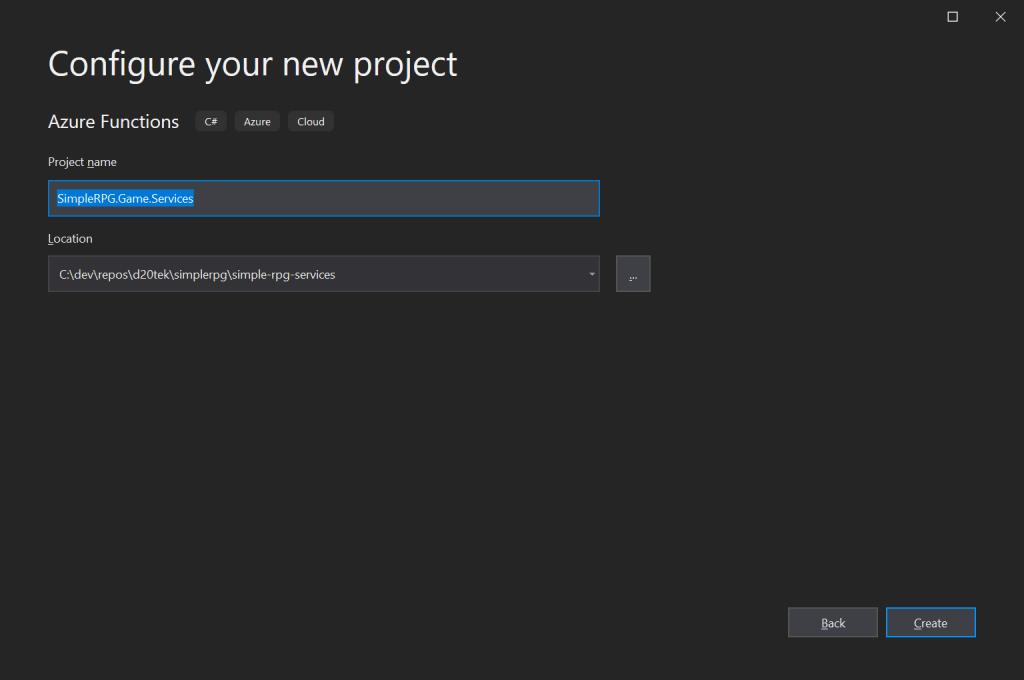This screenshot has height=680, width=1024.
Task: Click the Azure Functions template name
Action: tap(113, 122)
